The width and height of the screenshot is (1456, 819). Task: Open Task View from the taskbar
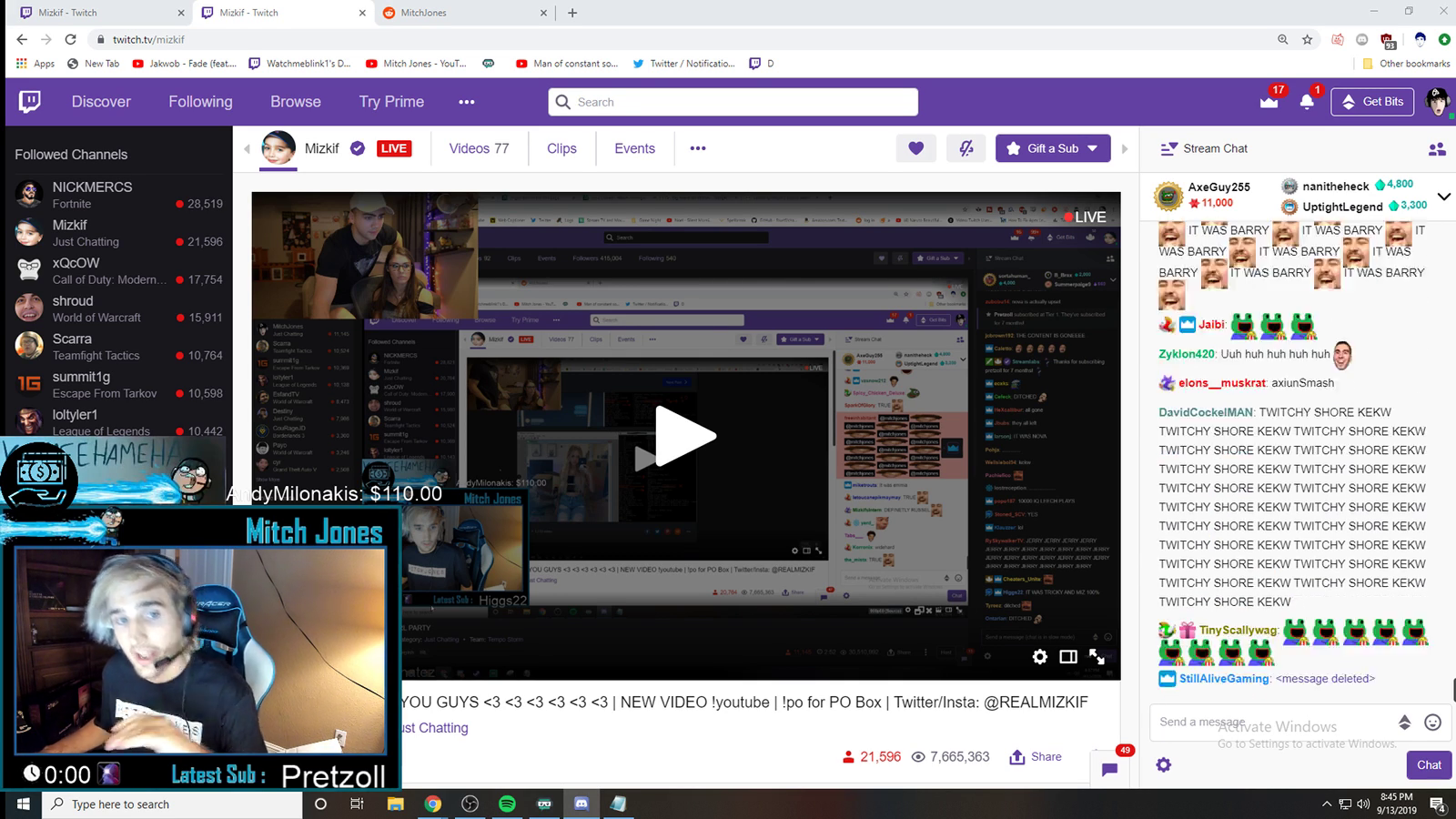click(357, 804)
